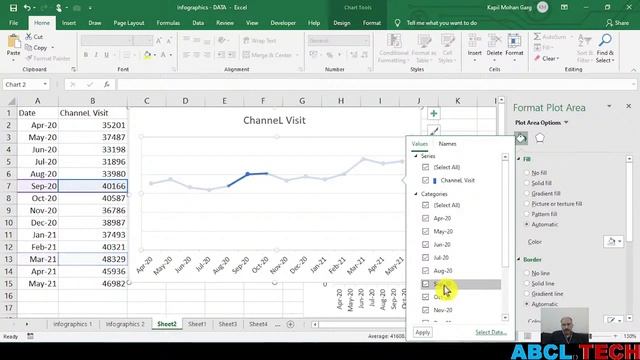
Task: Select the Effects pentagon icon
Action: pyautogui.click(x=540, y=138)
